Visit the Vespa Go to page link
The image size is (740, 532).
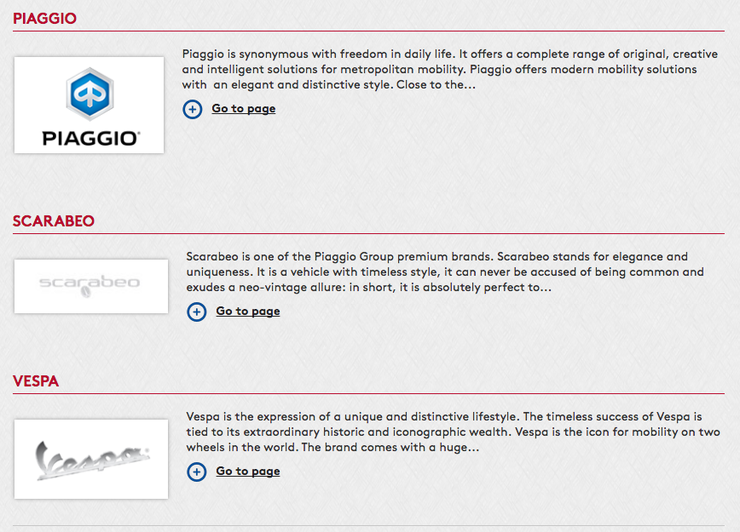pos(248,471)
